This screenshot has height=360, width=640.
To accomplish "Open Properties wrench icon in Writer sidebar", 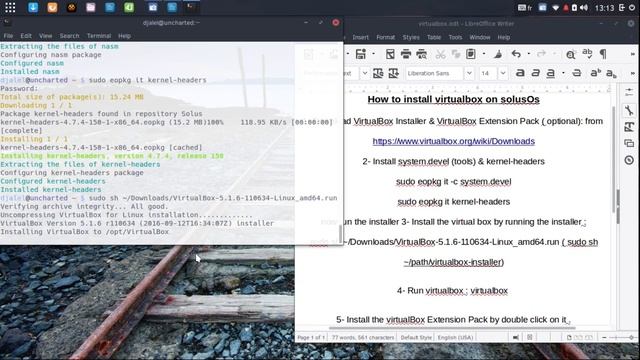I will tap(629, 110).
